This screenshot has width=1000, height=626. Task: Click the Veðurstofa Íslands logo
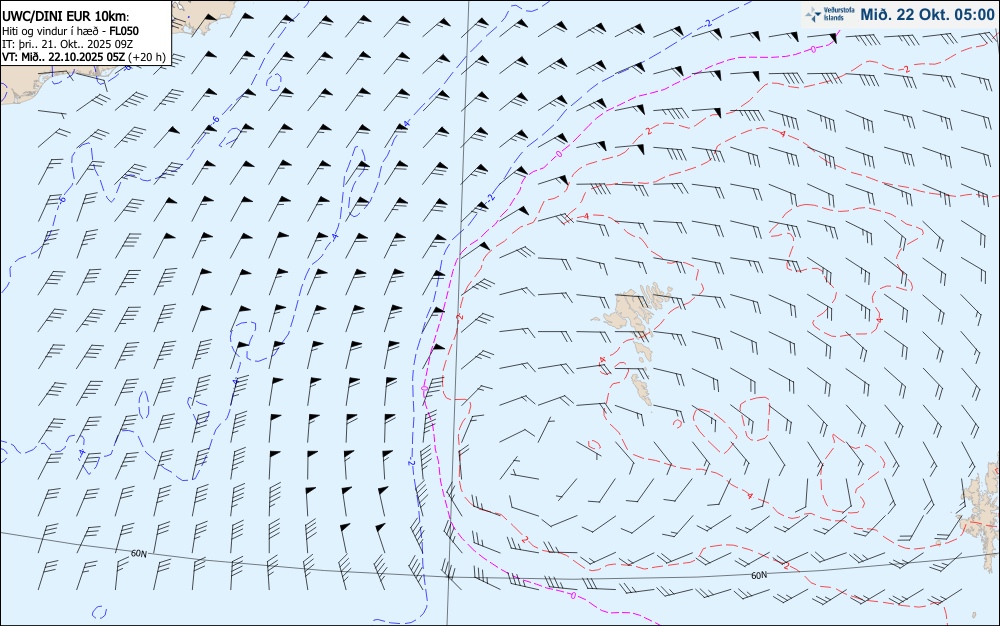(x=828, y=15)
